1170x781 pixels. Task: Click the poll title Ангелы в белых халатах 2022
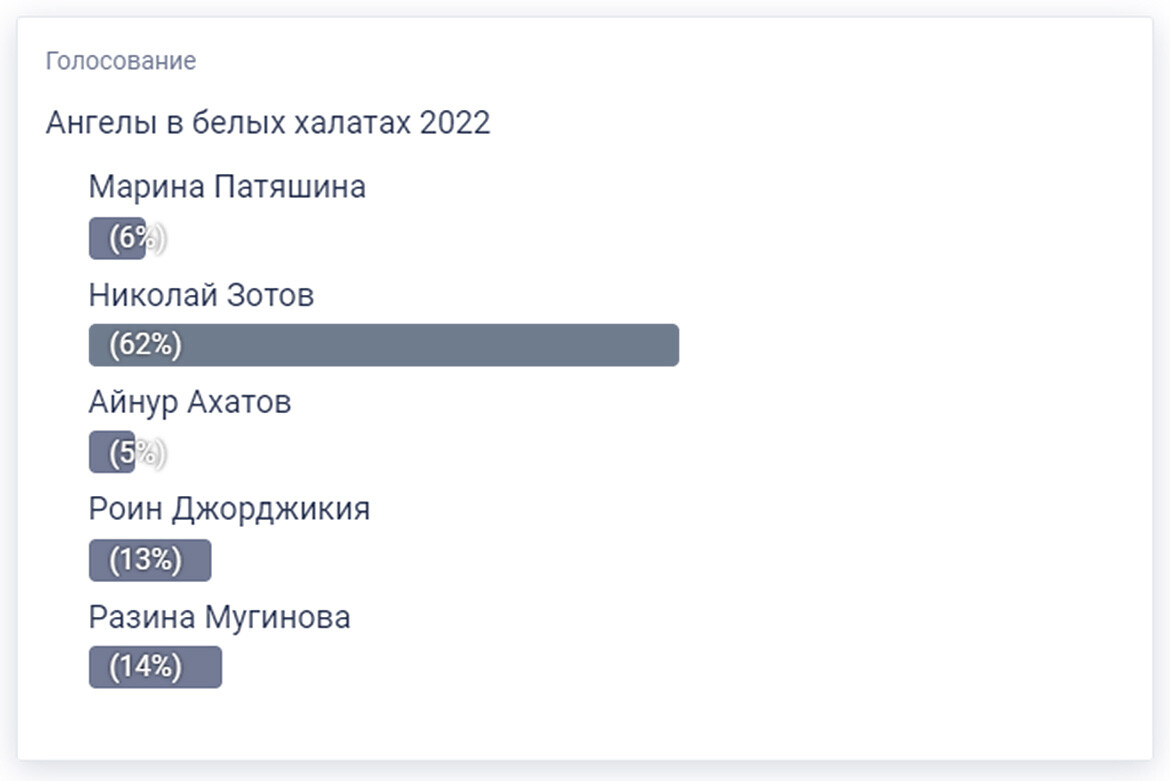pyautogui.click(x=268, y=123)
